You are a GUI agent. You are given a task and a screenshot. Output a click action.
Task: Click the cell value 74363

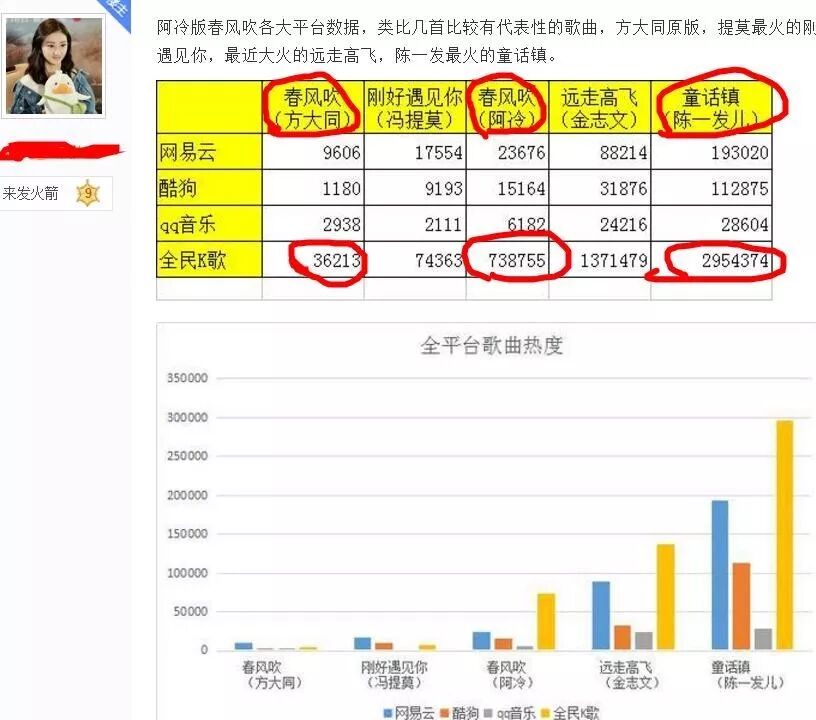tap(439, 260)
